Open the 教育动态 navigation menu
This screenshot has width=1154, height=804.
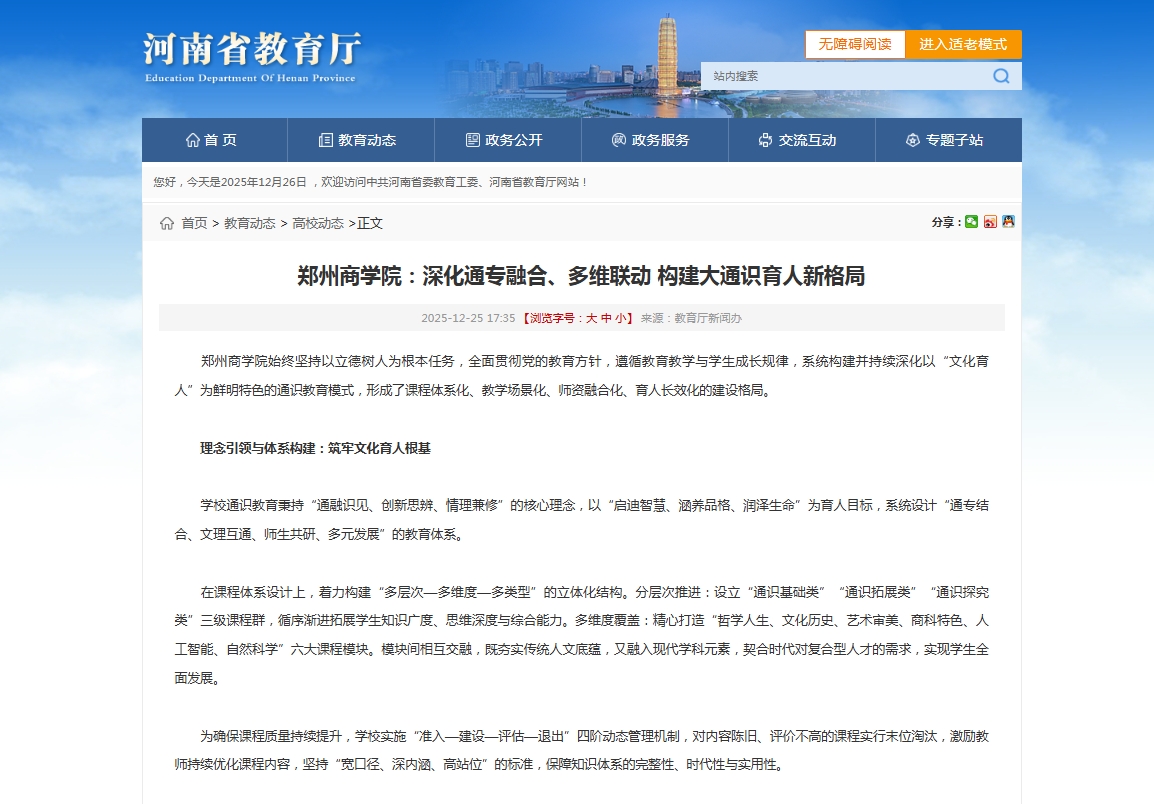click(357, 140)
